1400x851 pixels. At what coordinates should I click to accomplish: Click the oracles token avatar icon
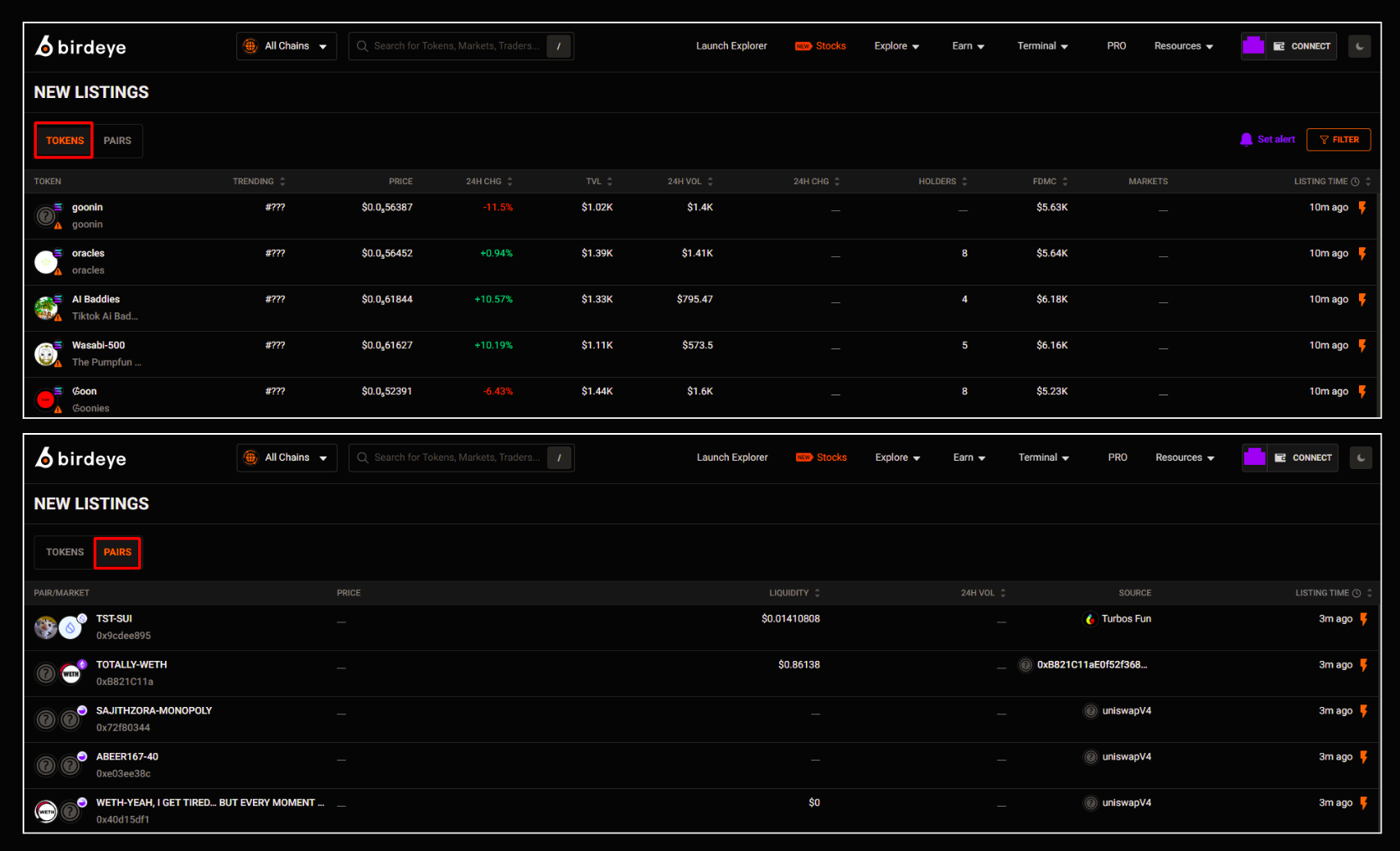(47, 262)
